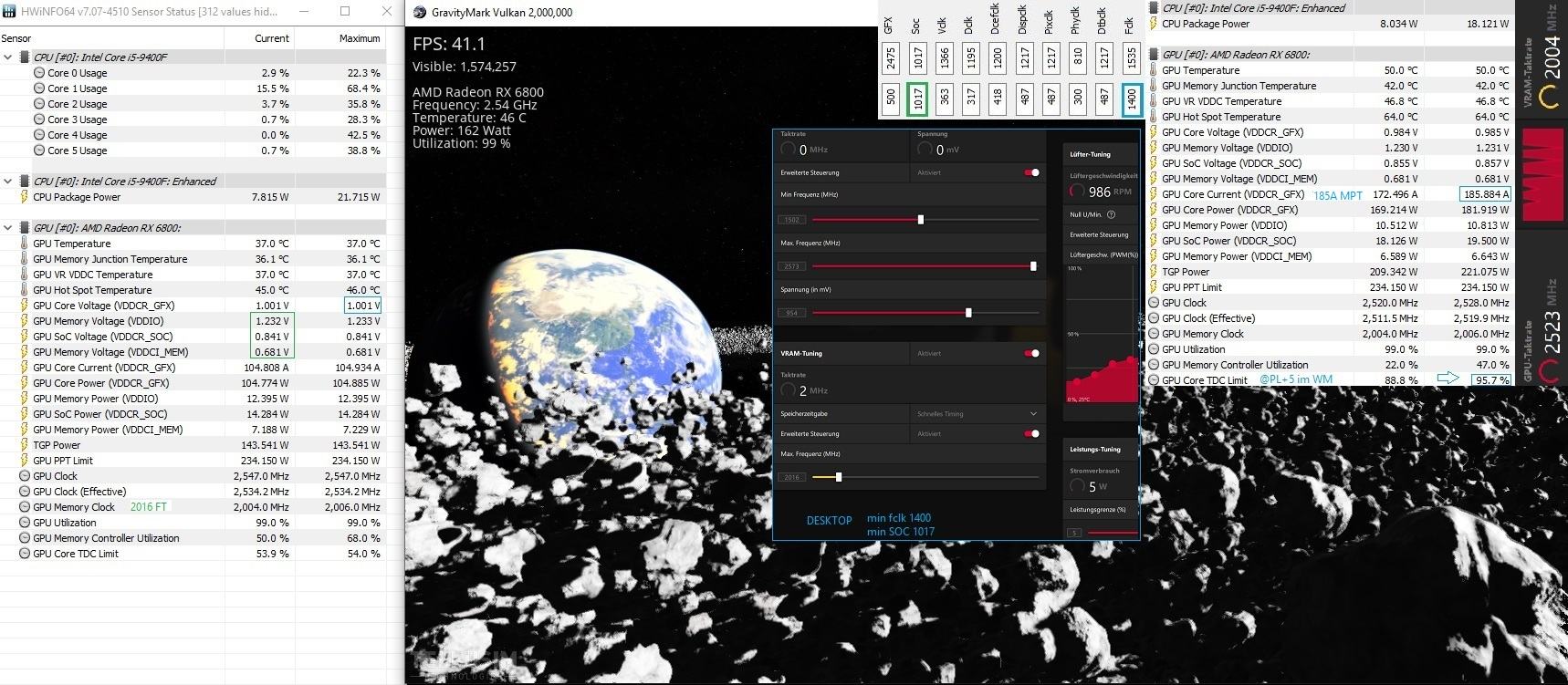The image size is (1568, 685).
Task: Select the GPU SoC Power (VDDCR_SOC) row in left window
Action: (x=193, y=414)
